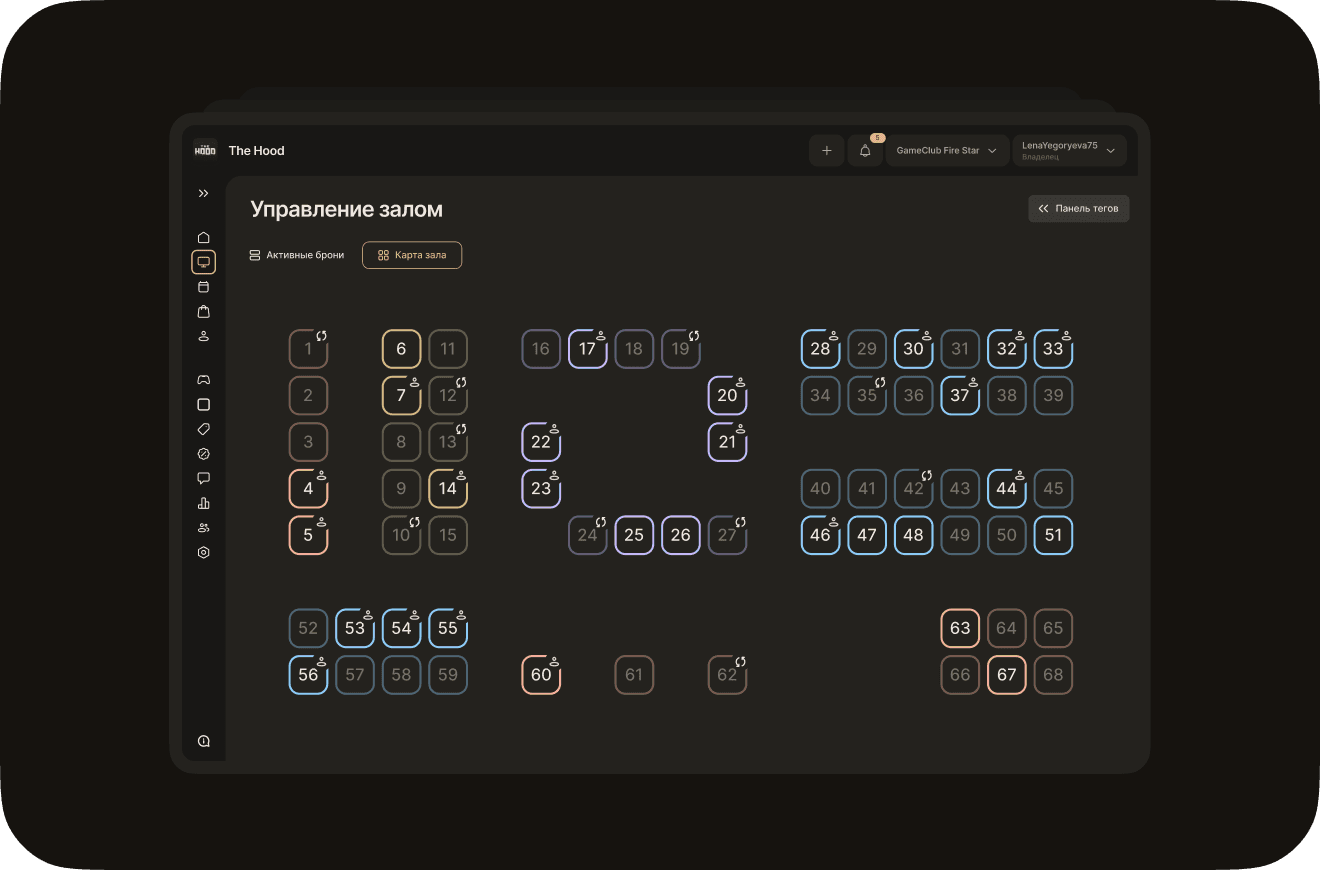Select seat 25 on the hall map

click(634, 535)
